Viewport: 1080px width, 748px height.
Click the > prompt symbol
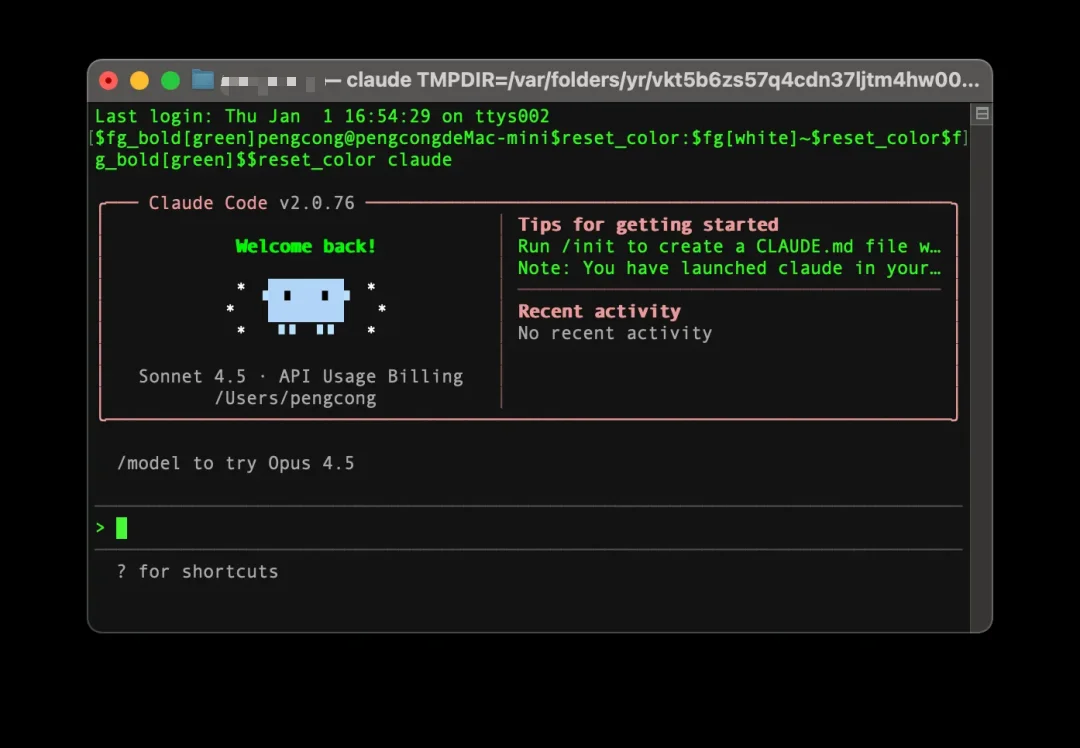tap(100, 528)
